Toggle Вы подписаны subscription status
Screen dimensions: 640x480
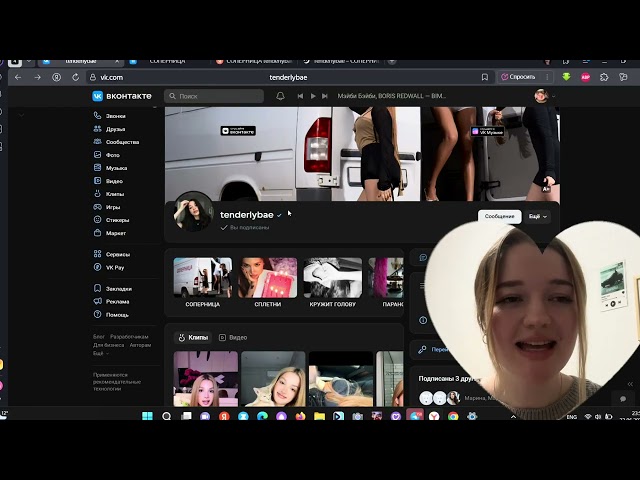click(x=245, y=227)
